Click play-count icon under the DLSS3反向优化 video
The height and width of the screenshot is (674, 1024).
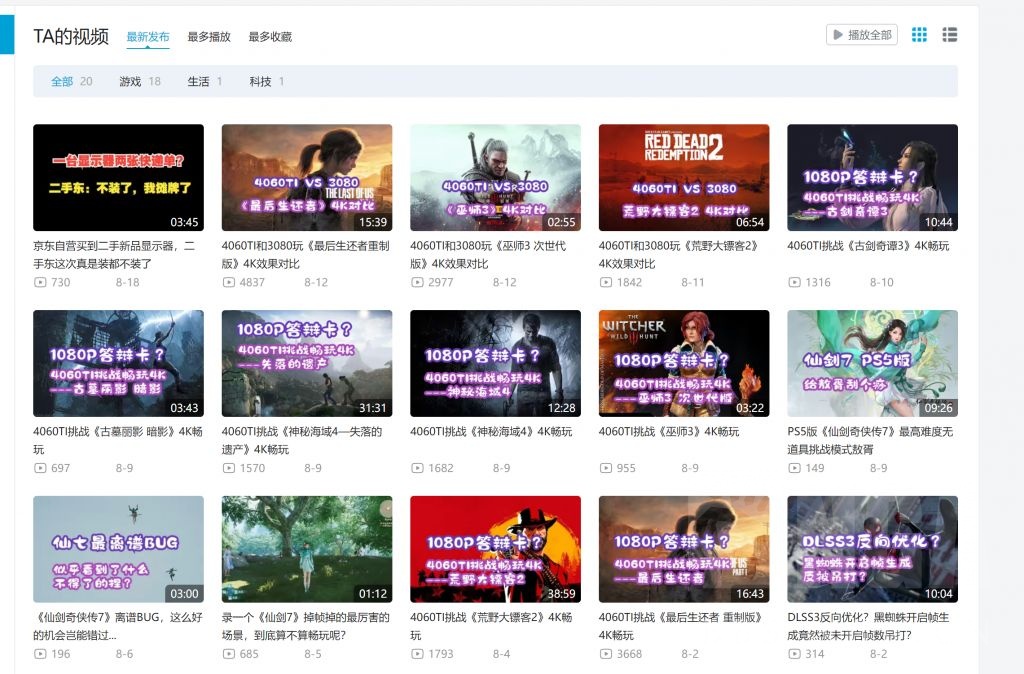pos(796,655)
